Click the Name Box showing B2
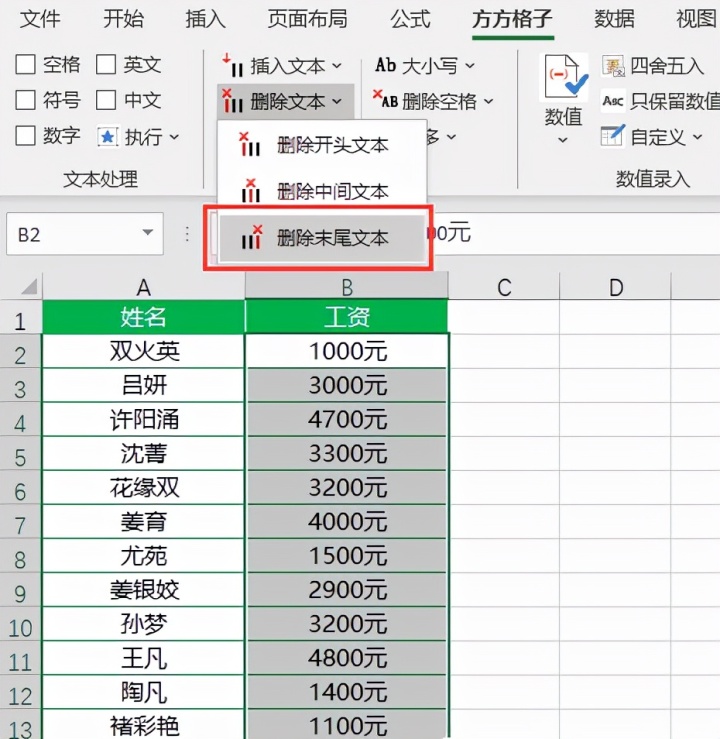This screenshot has width=720, height=739. coord(85,234)
